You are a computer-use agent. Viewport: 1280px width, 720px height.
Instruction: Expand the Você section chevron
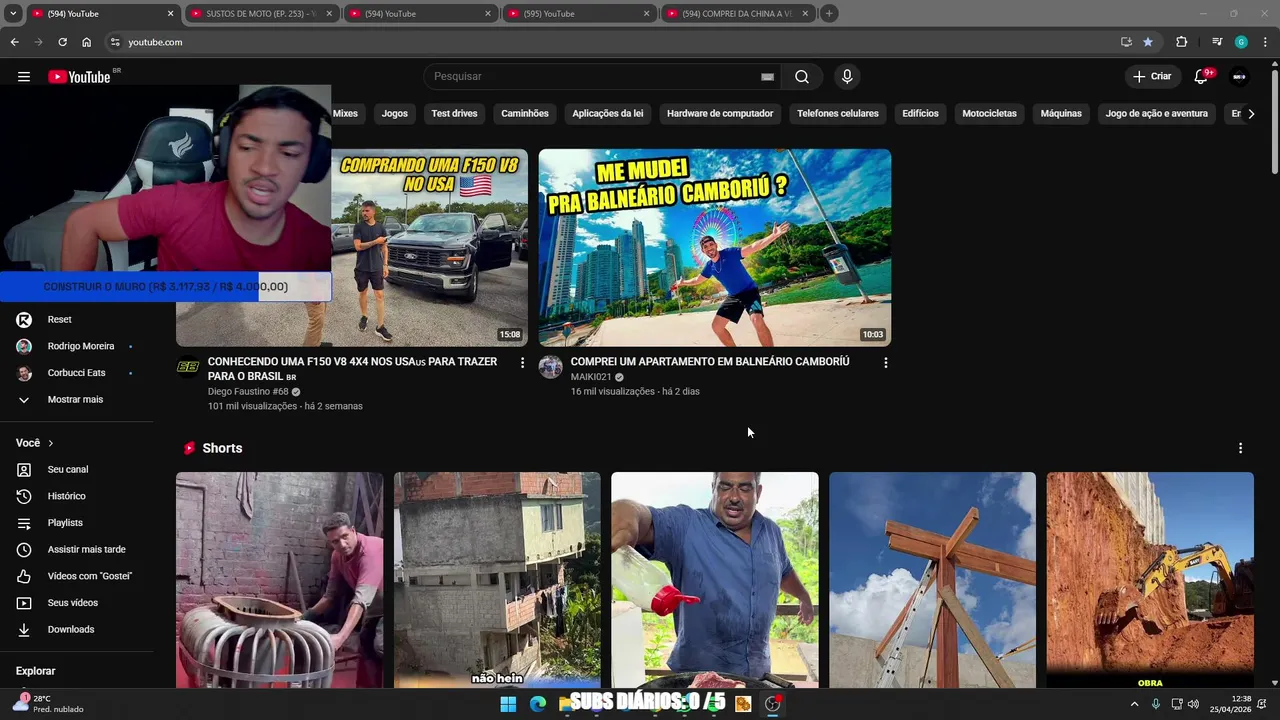click(51, 443)
